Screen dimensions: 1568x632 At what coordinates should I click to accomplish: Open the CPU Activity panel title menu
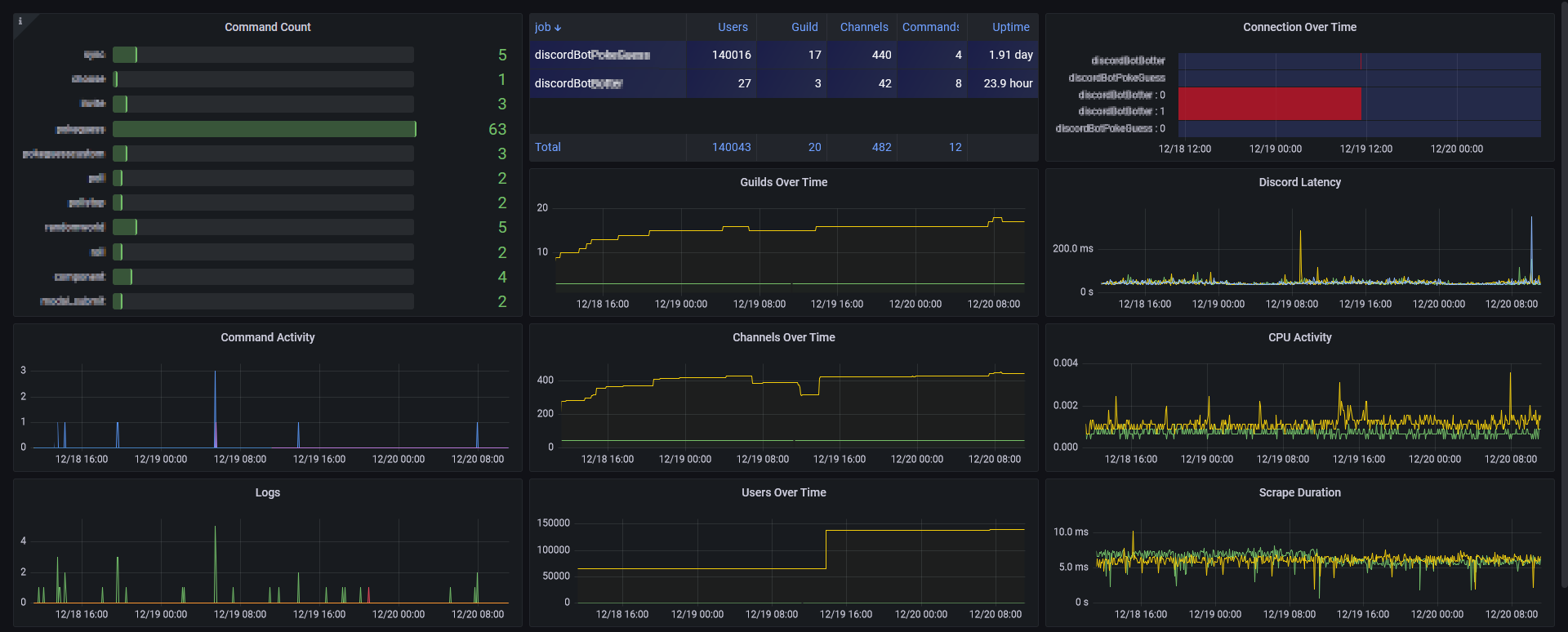point(1299,337)
